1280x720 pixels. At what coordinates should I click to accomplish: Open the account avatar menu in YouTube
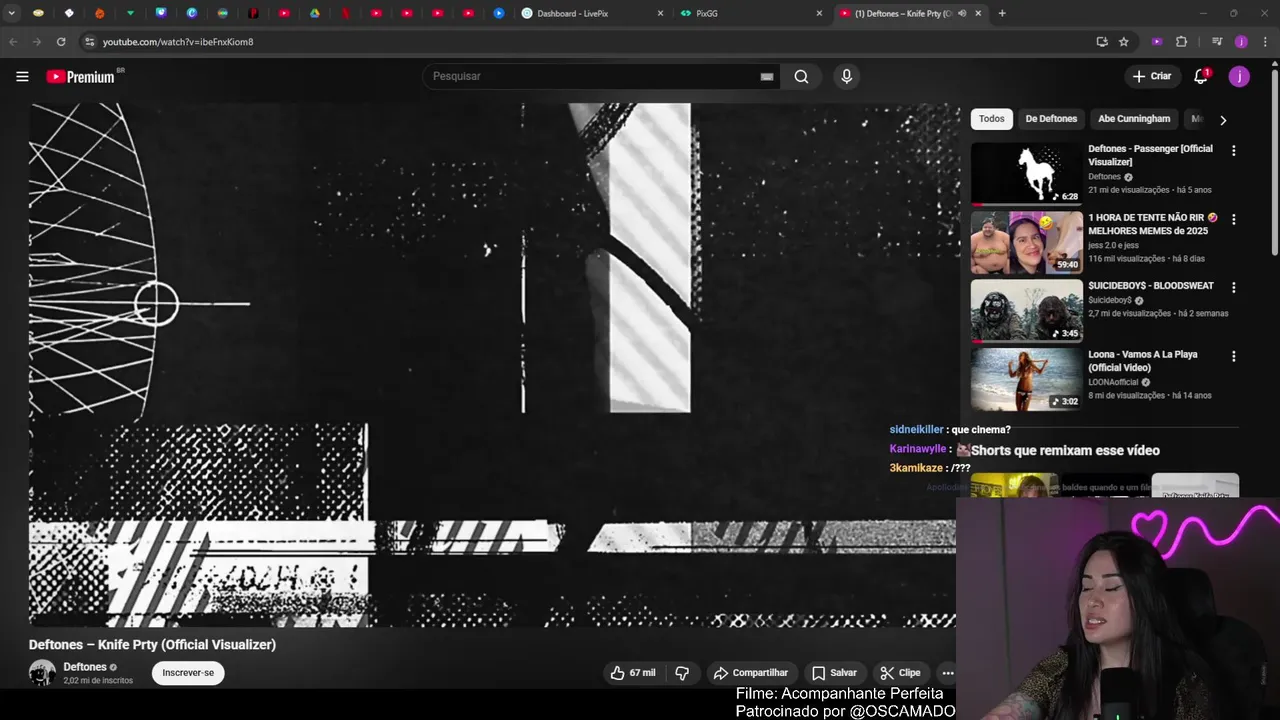point(1239,76)
